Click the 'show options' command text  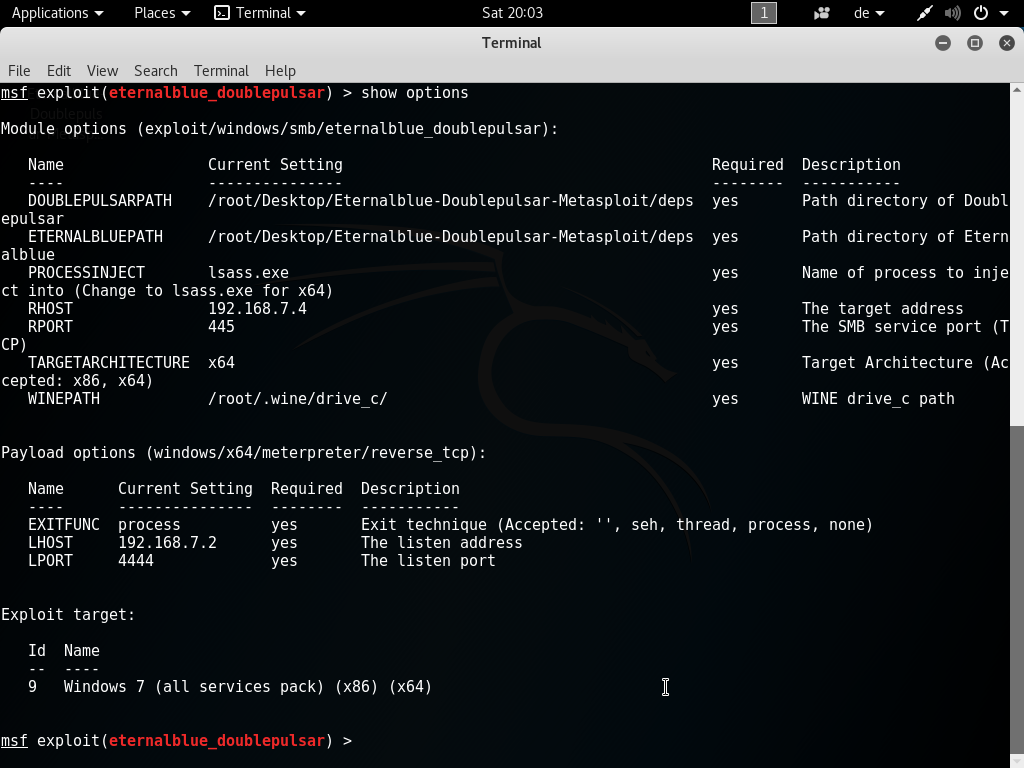(415, 93)
